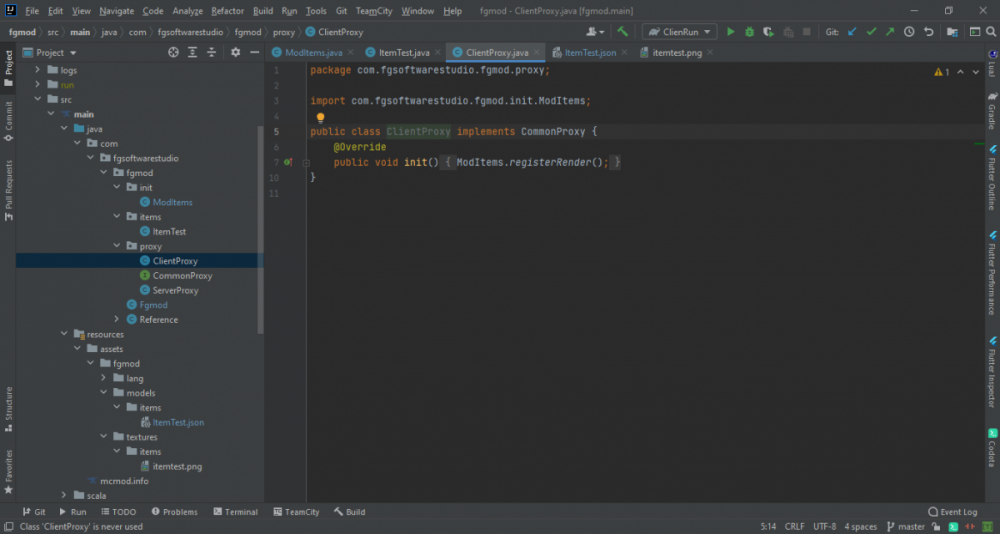
Task: Toggle the Pull Requests side tab
Action: (8, 190)
